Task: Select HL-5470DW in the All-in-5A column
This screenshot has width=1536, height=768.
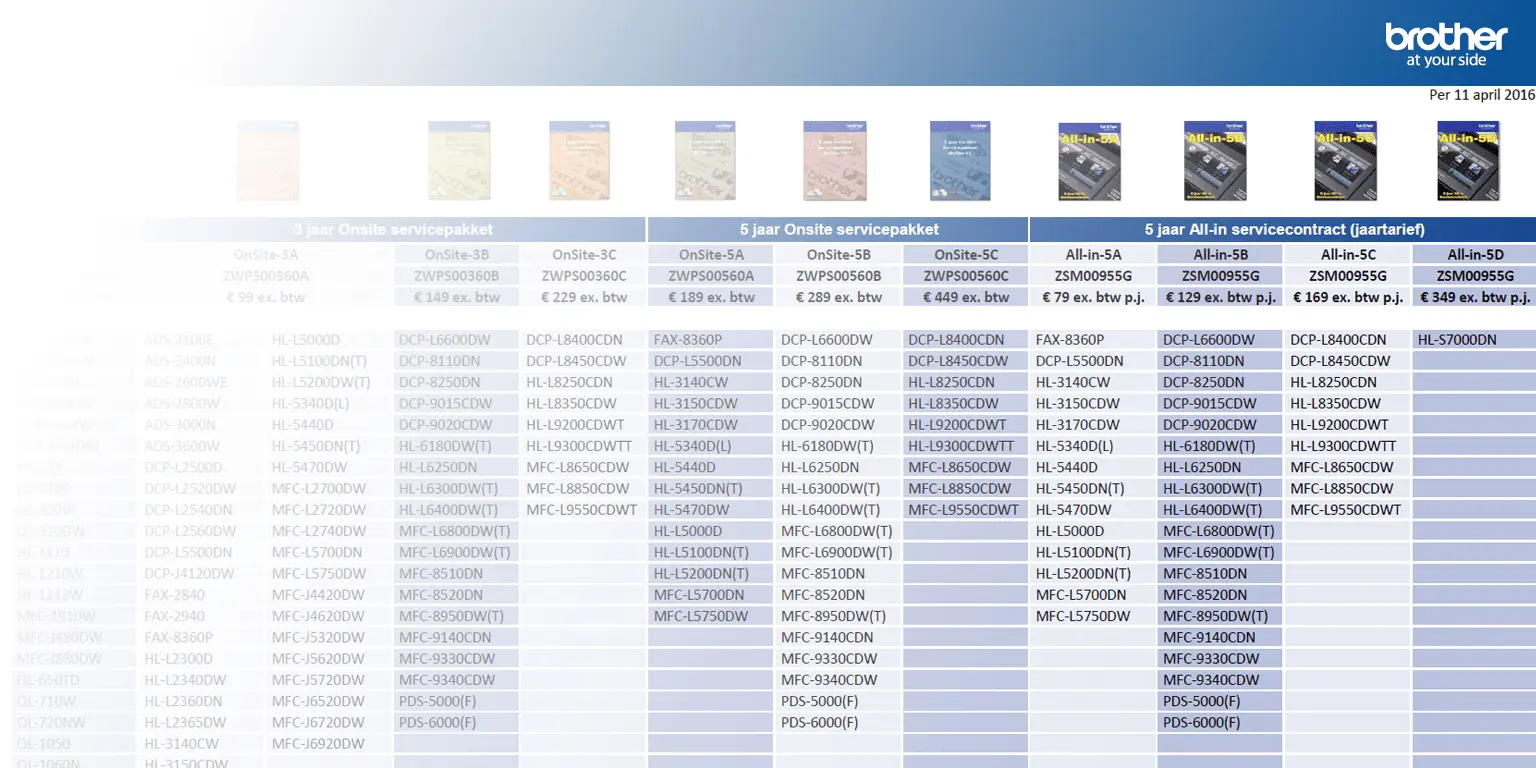Action: point(1074,510)
